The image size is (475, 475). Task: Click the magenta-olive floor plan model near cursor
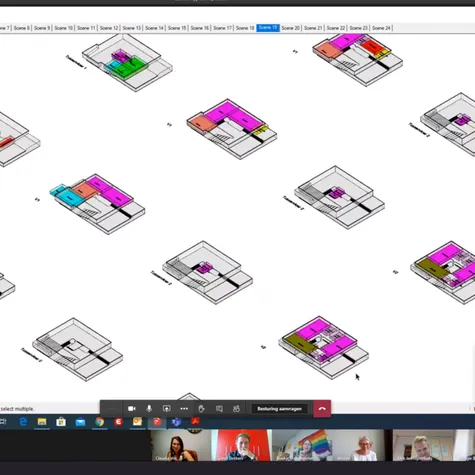(x=323, y=347)
